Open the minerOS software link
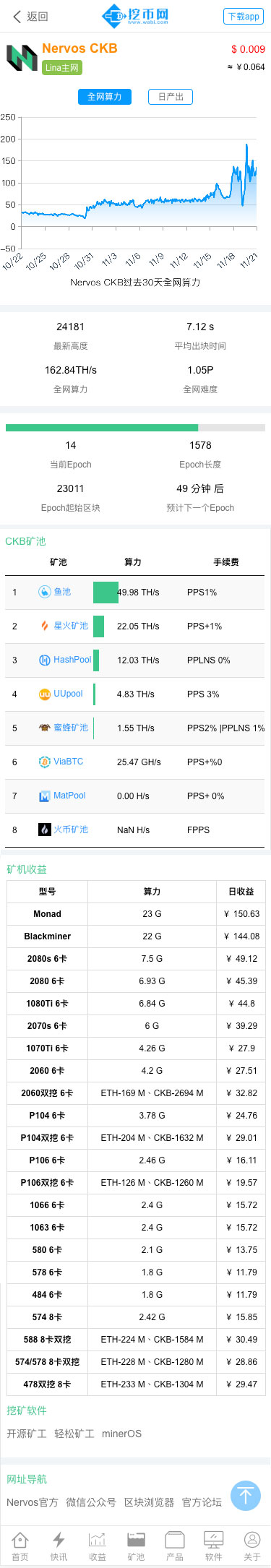This screenshot has height=1568, width=271. 121,1434
